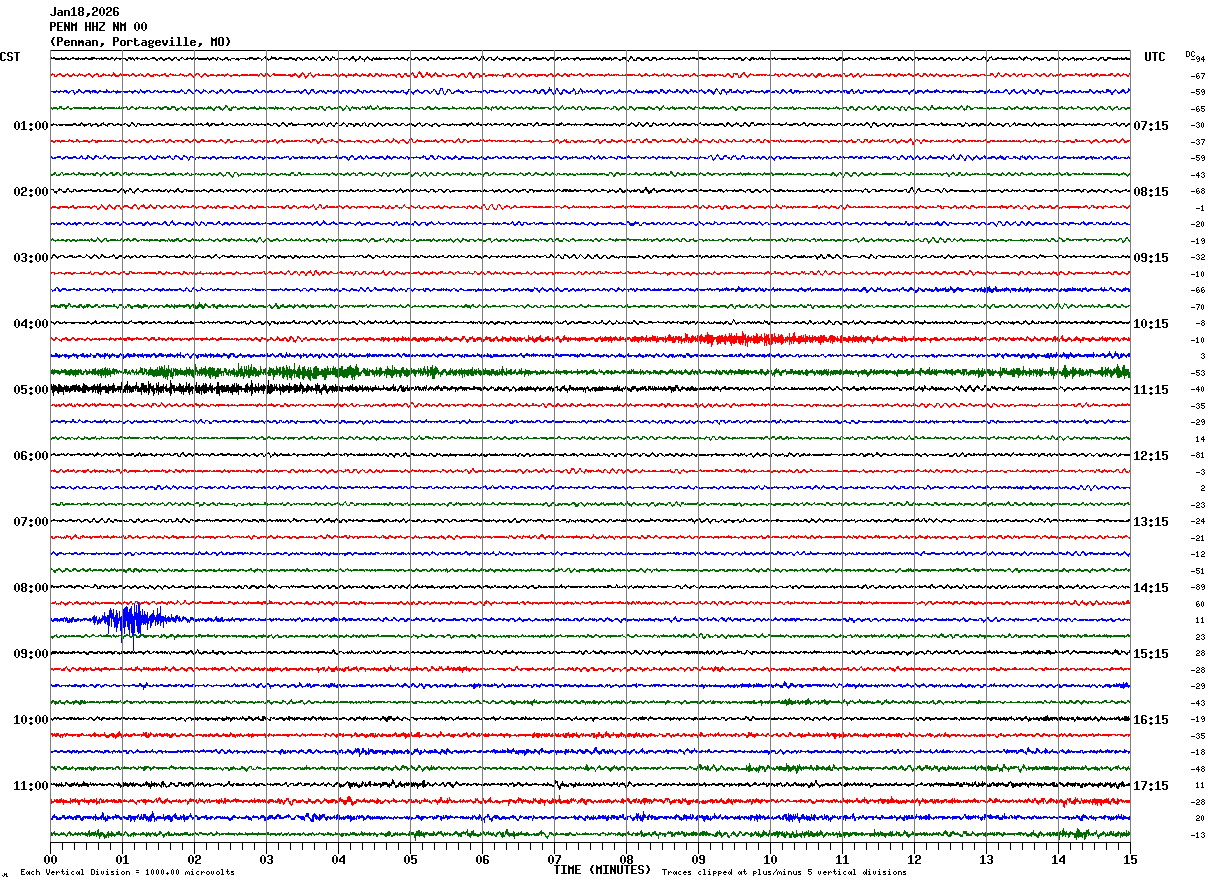Select DC offset value -70
Viewport: 1210px width, 886px height.
pos(1196,307)
